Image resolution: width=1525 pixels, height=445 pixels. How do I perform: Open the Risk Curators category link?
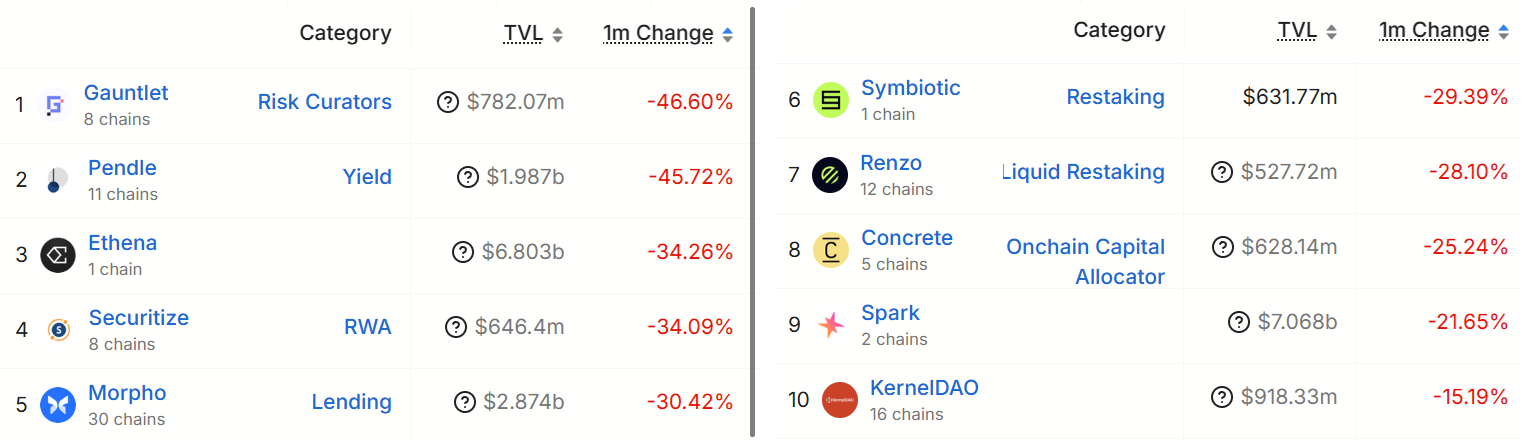point(324,102)
